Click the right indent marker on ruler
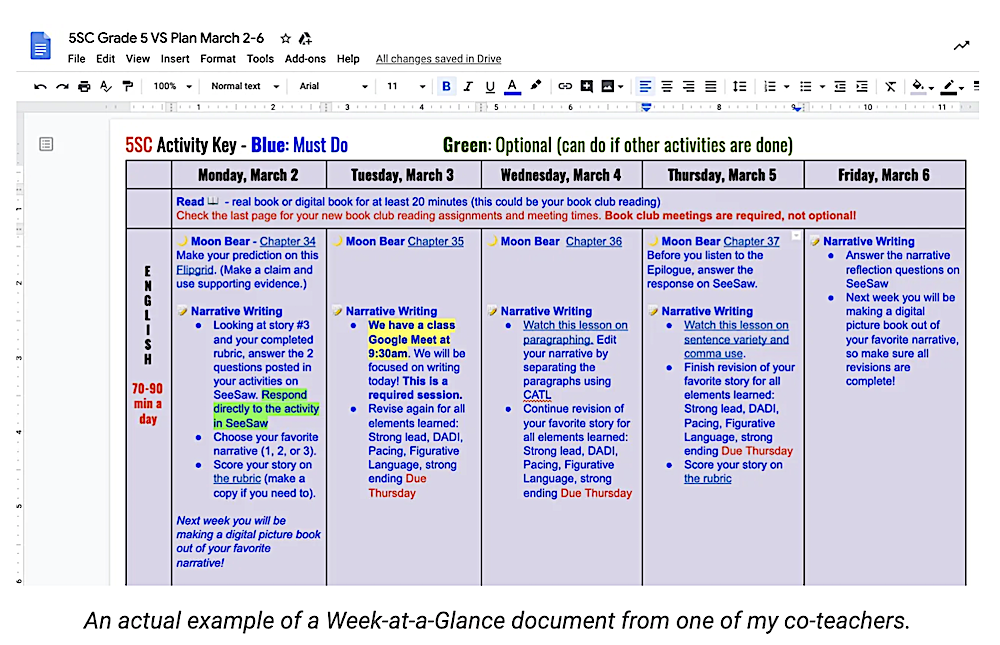 pos(797,108)
